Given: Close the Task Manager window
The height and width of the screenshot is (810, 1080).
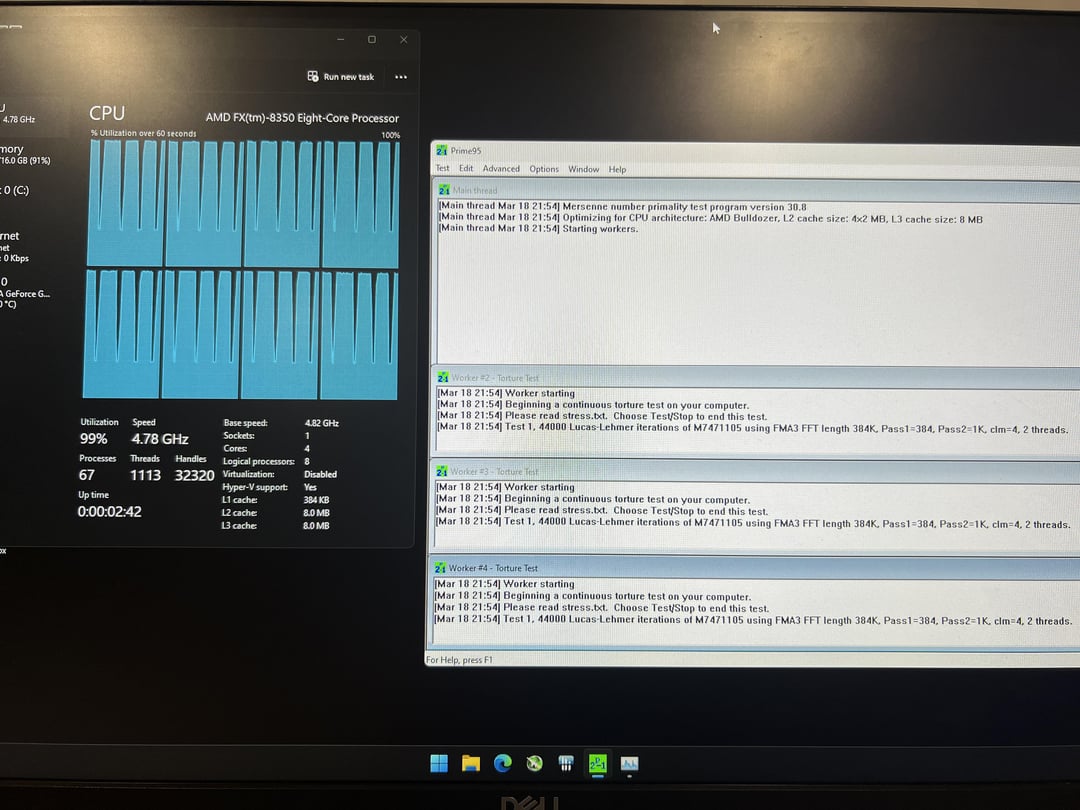Looking at the screenshot, I should [404, 40].
